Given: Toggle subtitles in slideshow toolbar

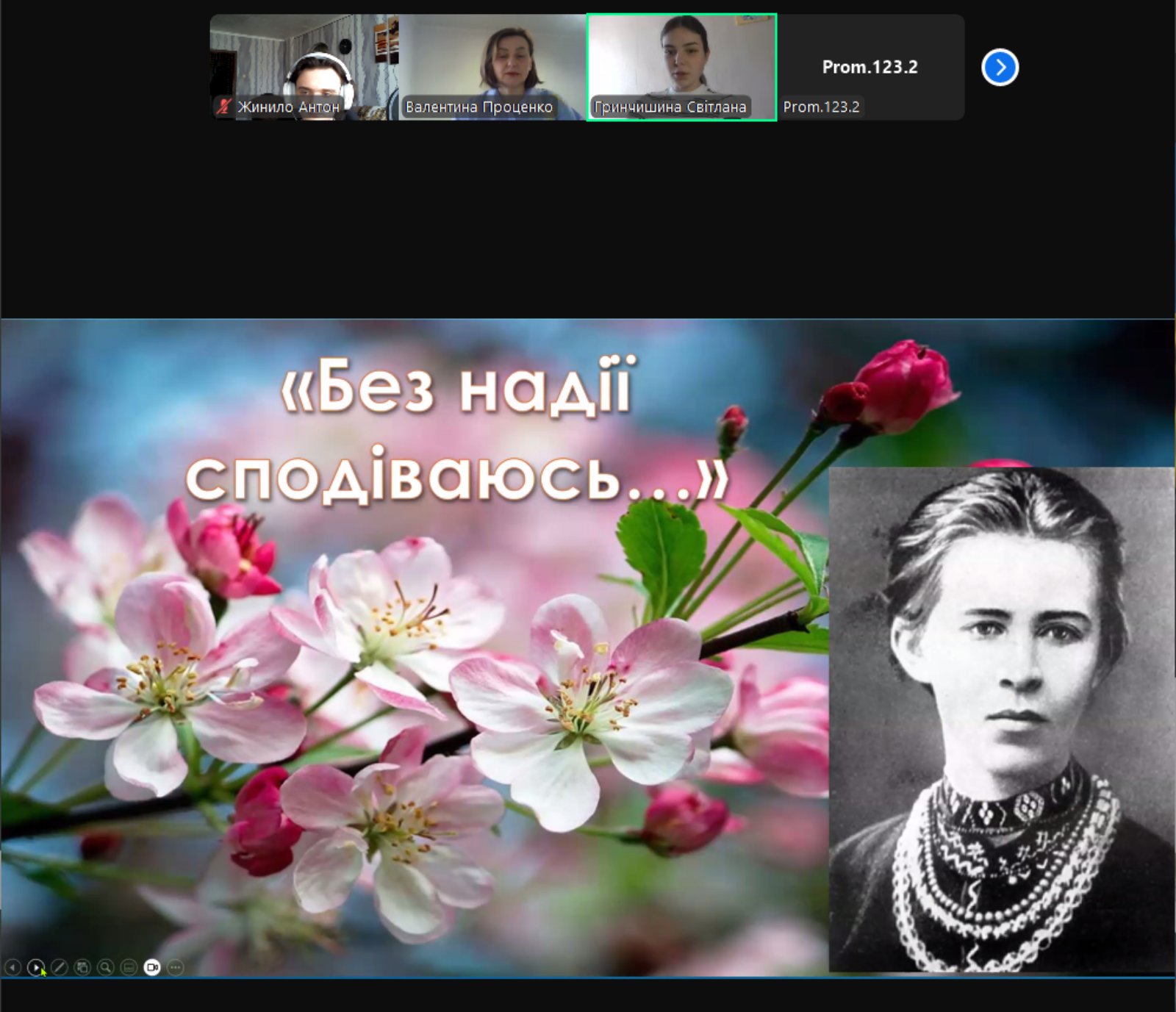Looking at the screenshot, I should pyautogui.click(x=129, y=968).
